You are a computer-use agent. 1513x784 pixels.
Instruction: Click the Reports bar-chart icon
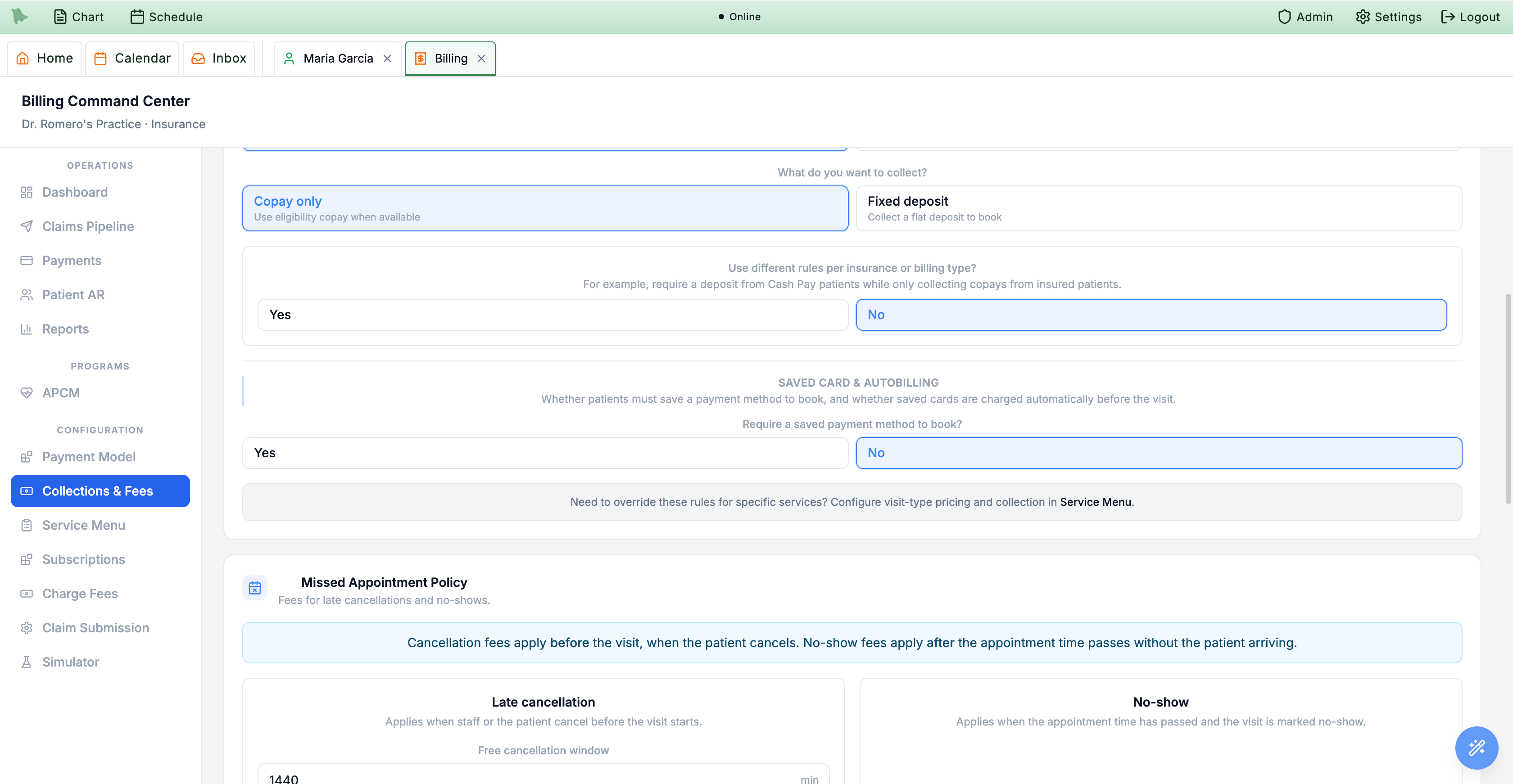(x=27, y=329)
